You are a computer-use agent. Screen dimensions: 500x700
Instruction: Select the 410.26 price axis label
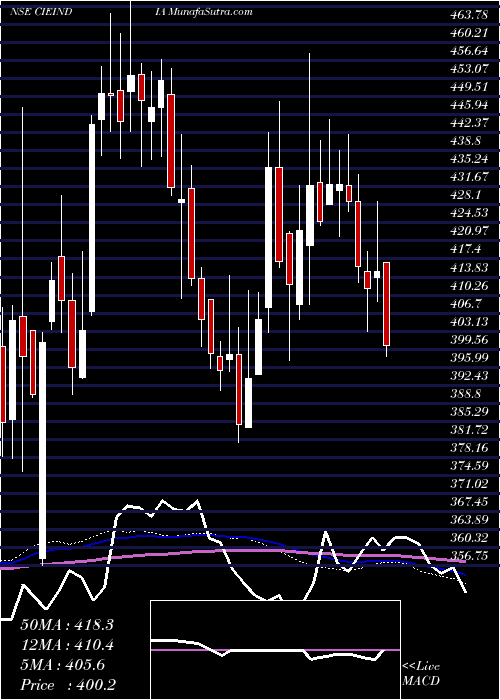[468, 285]
